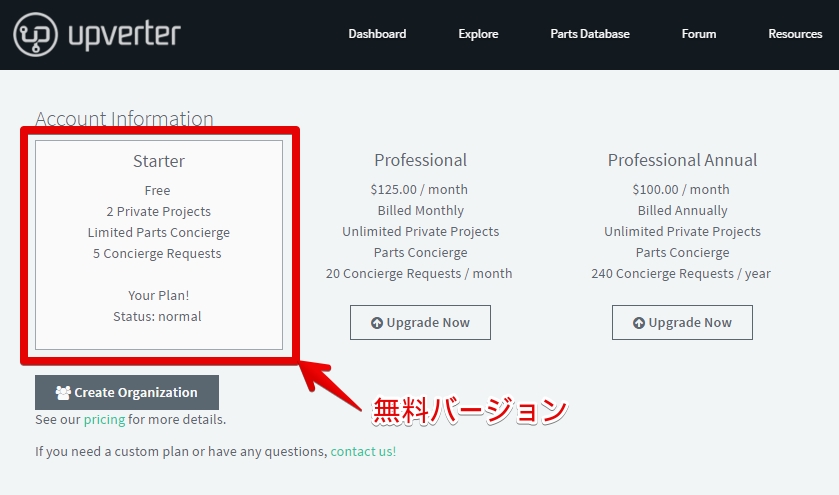839x495 pixels.
Task: Open the Dashboard menu item
Action: coord(377,34)
